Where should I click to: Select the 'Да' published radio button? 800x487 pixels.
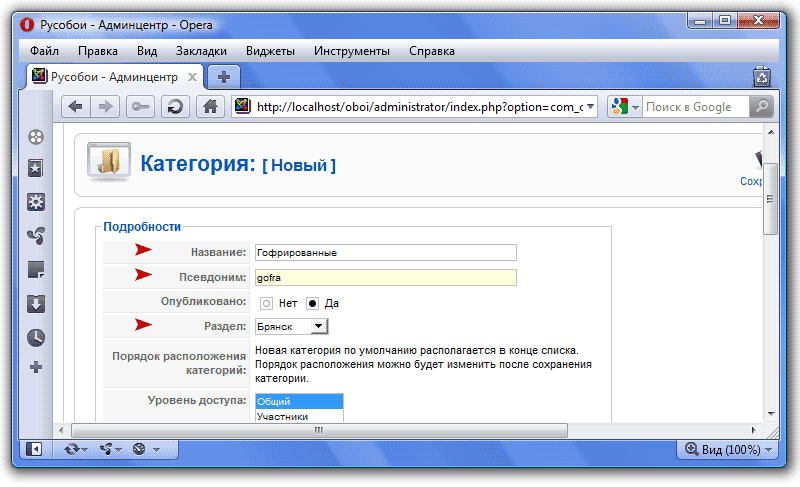(312, 303)
